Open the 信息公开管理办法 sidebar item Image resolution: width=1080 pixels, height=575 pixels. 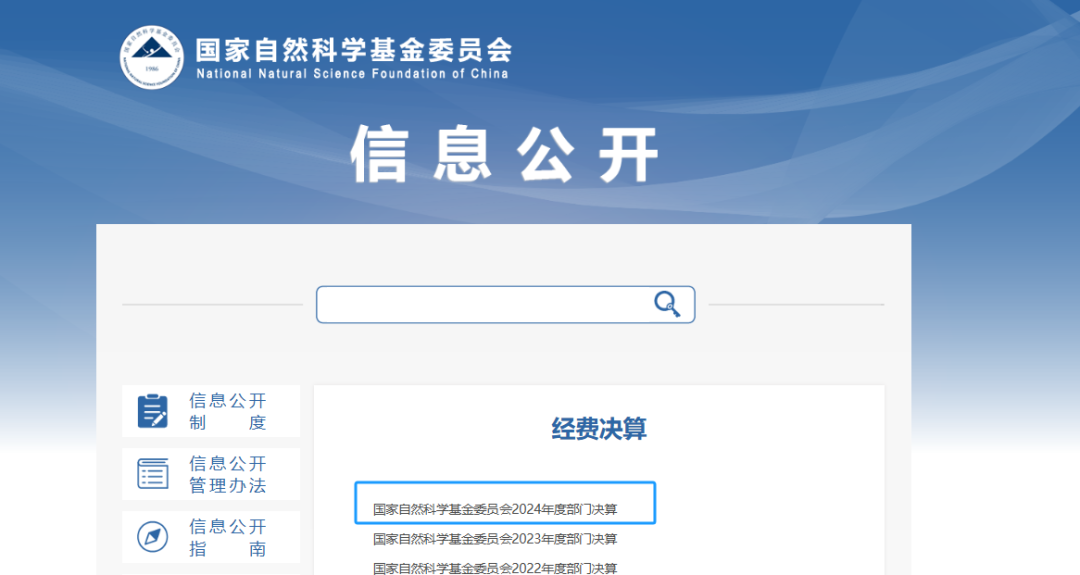pos(211,474)
